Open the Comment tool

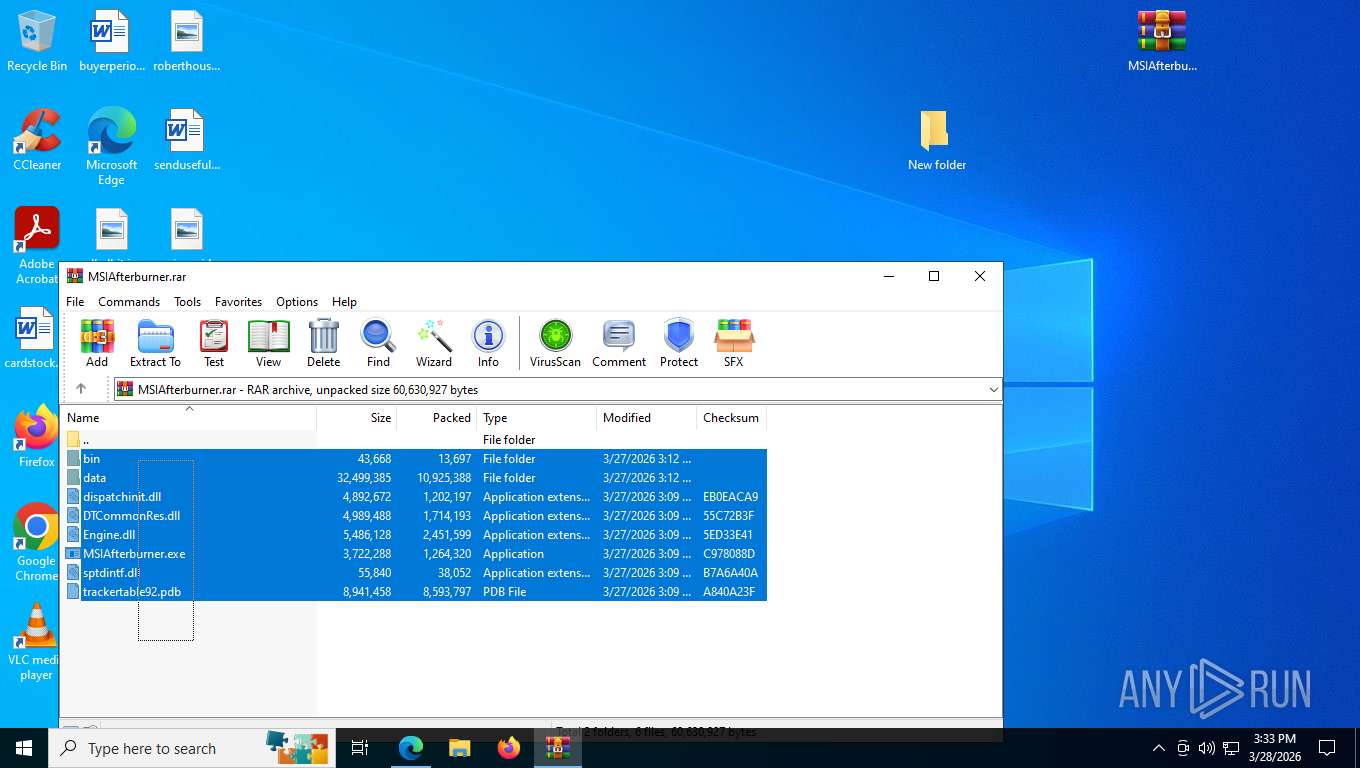click(x=619, y=344)
